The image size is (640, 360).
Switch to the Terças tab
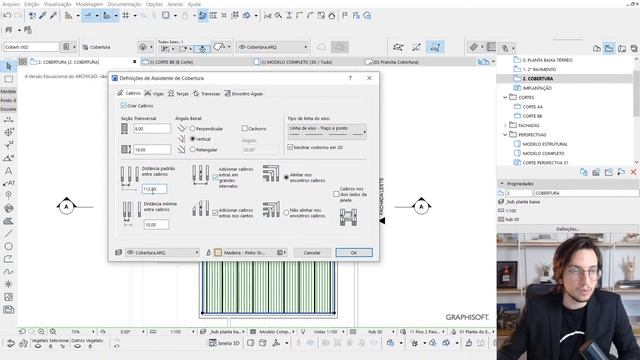(178, 93)
